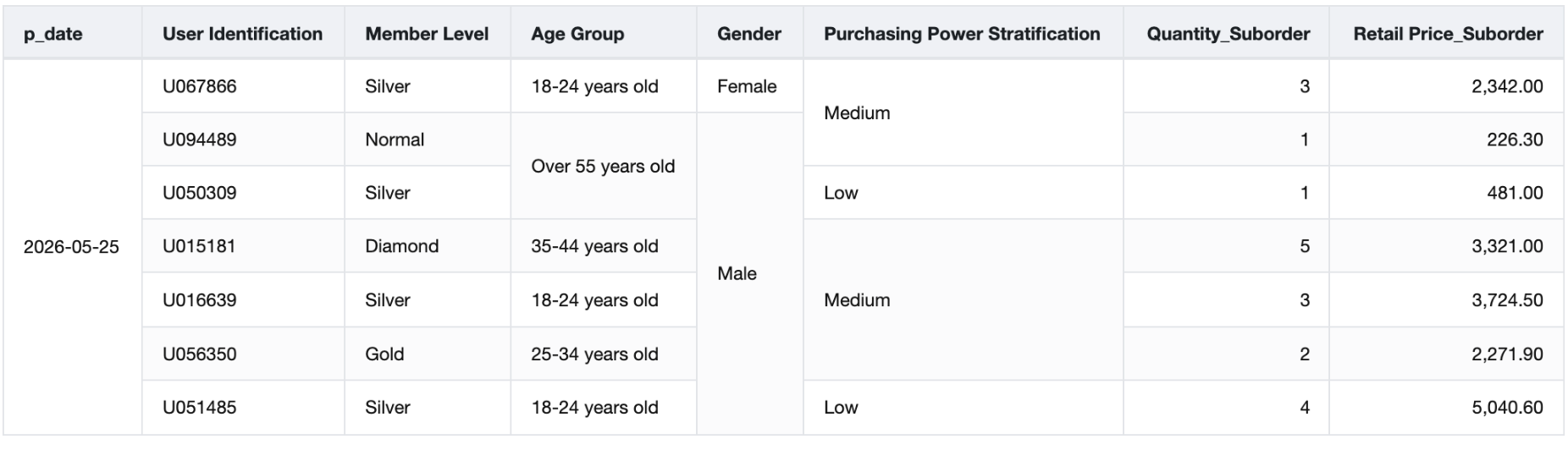Select the User Identification column header

243,34
